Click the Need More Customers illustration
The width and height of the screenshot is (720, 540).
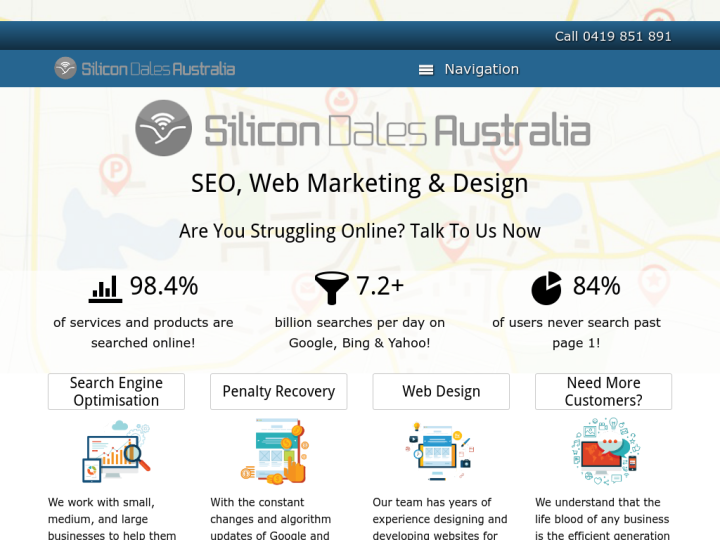point(604,452)
